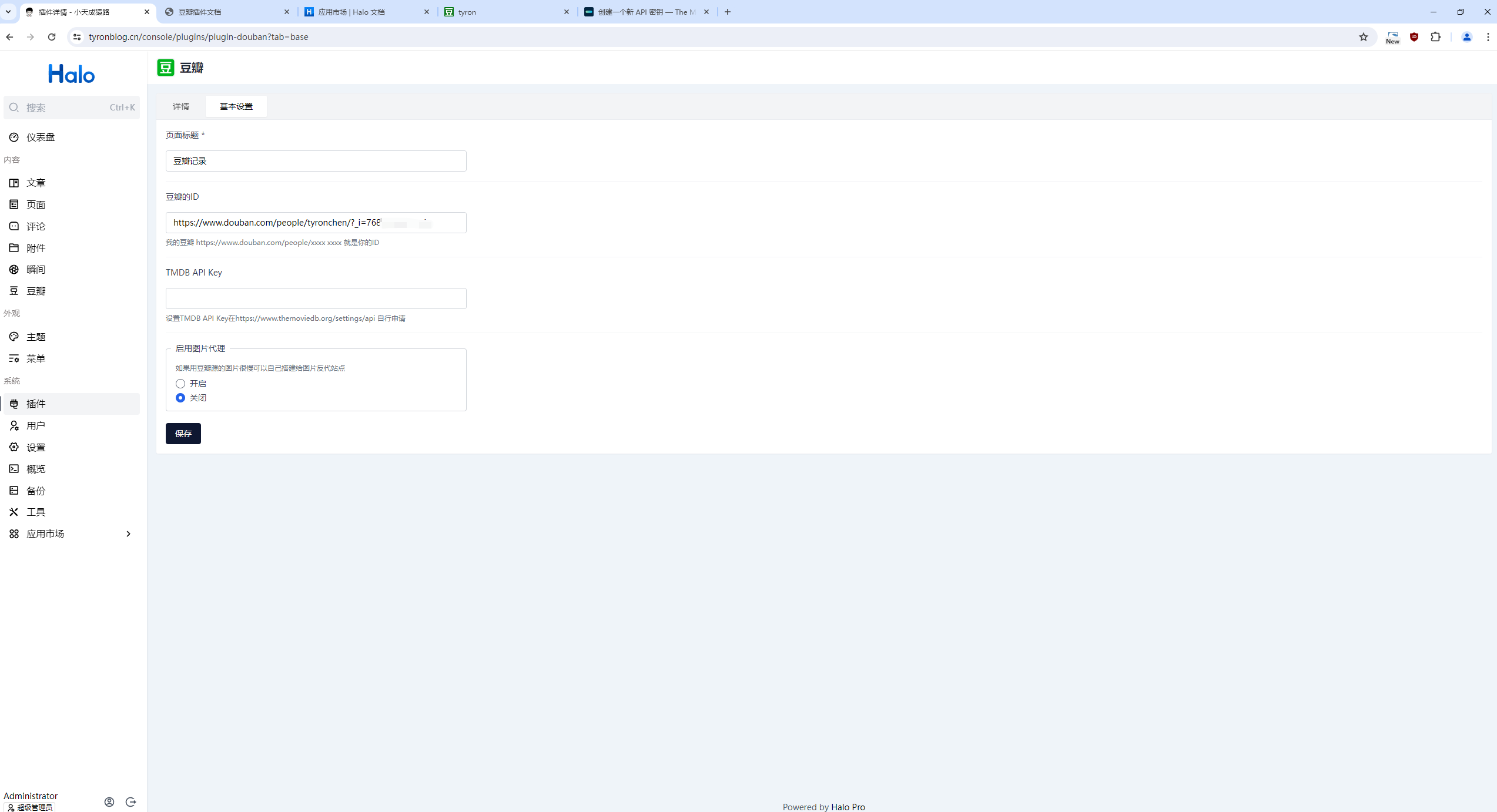Screen dimensions: 1497x812
Task: Switch to the 详情 tab
Action: 181,106
